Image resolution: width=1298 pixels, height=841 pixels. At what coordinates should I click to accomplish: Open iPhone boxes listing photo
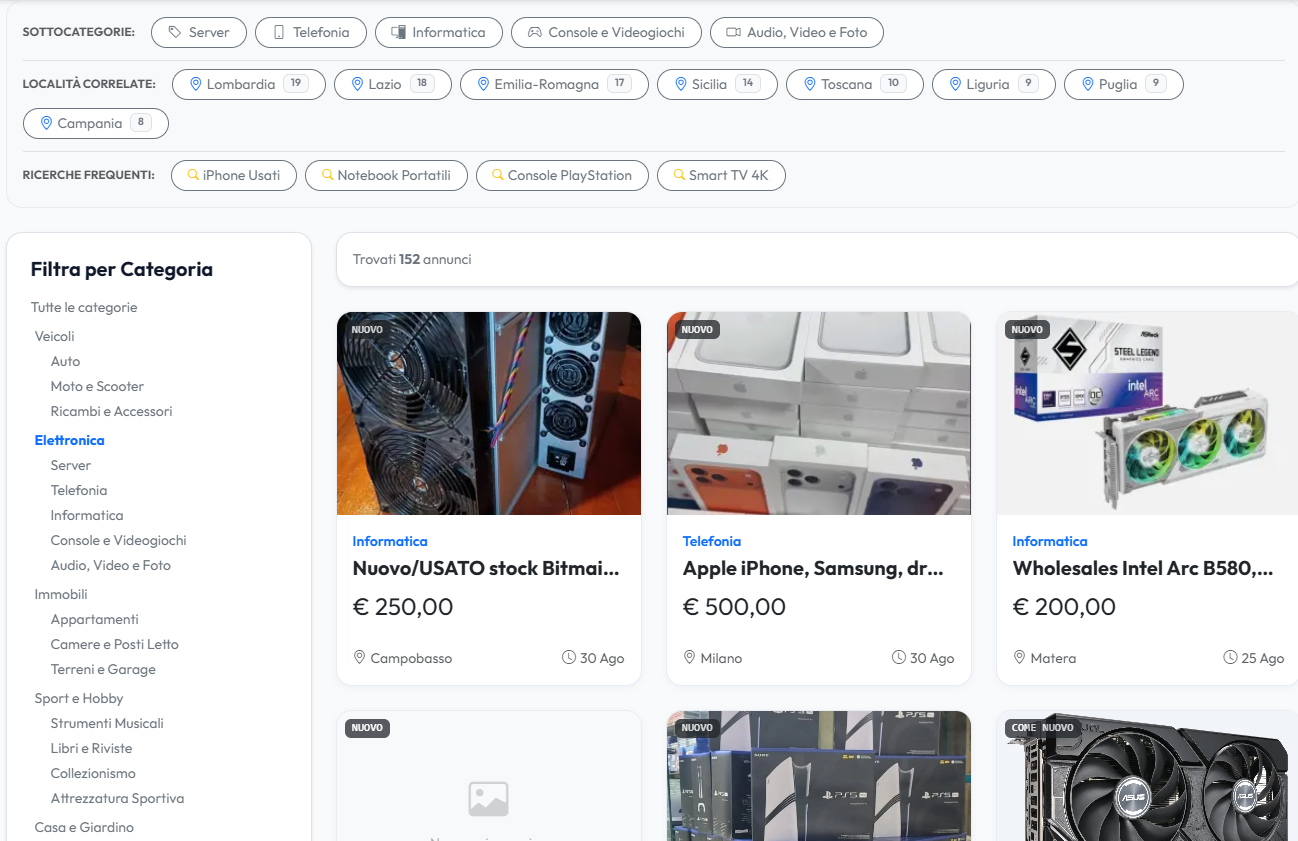click(819, 413)
